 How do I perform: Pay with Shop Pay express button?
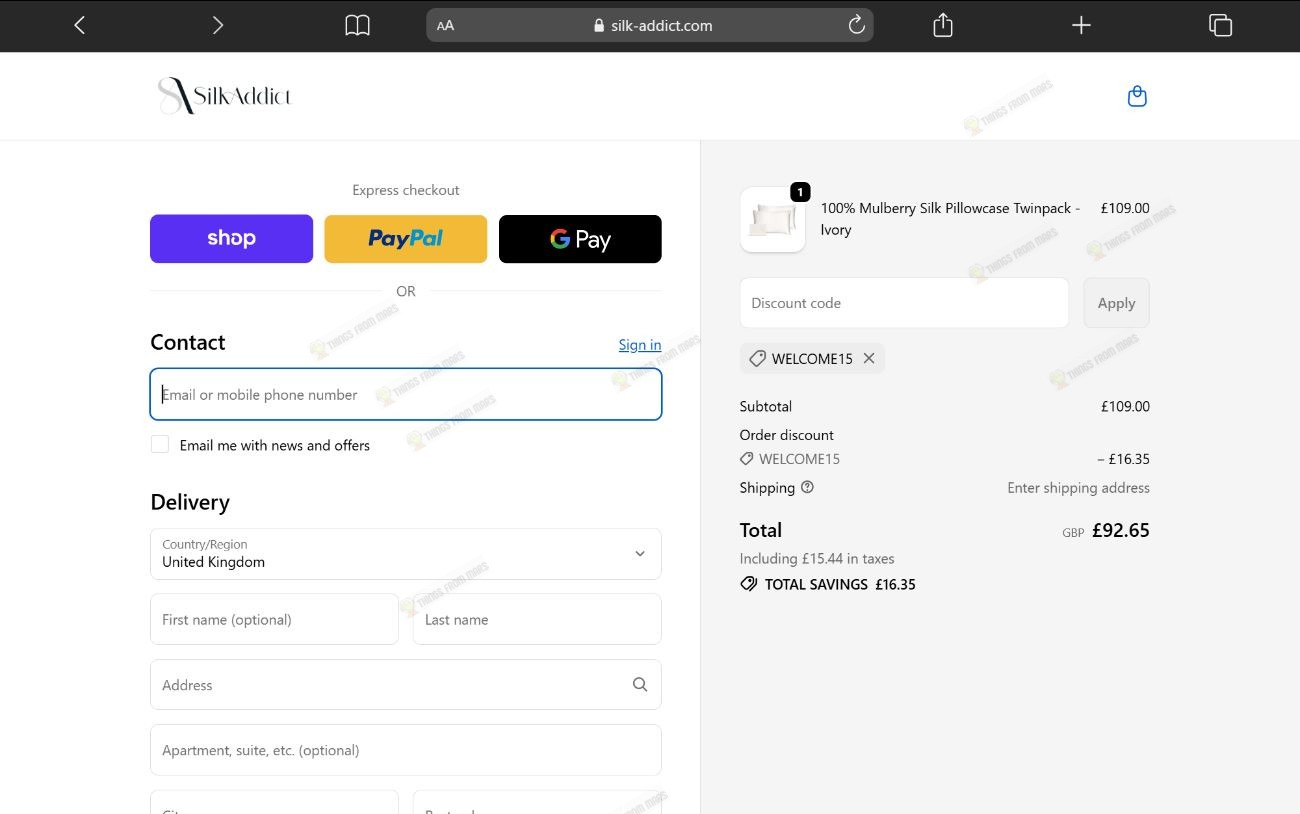click(x=231, y=239)
